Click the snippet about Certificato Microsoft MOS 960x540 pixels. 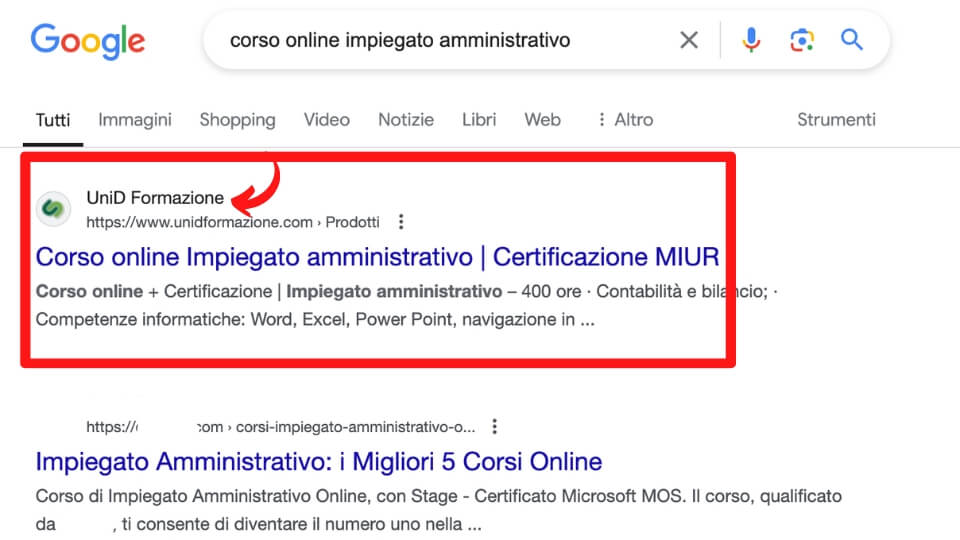(x=438, y=510)
